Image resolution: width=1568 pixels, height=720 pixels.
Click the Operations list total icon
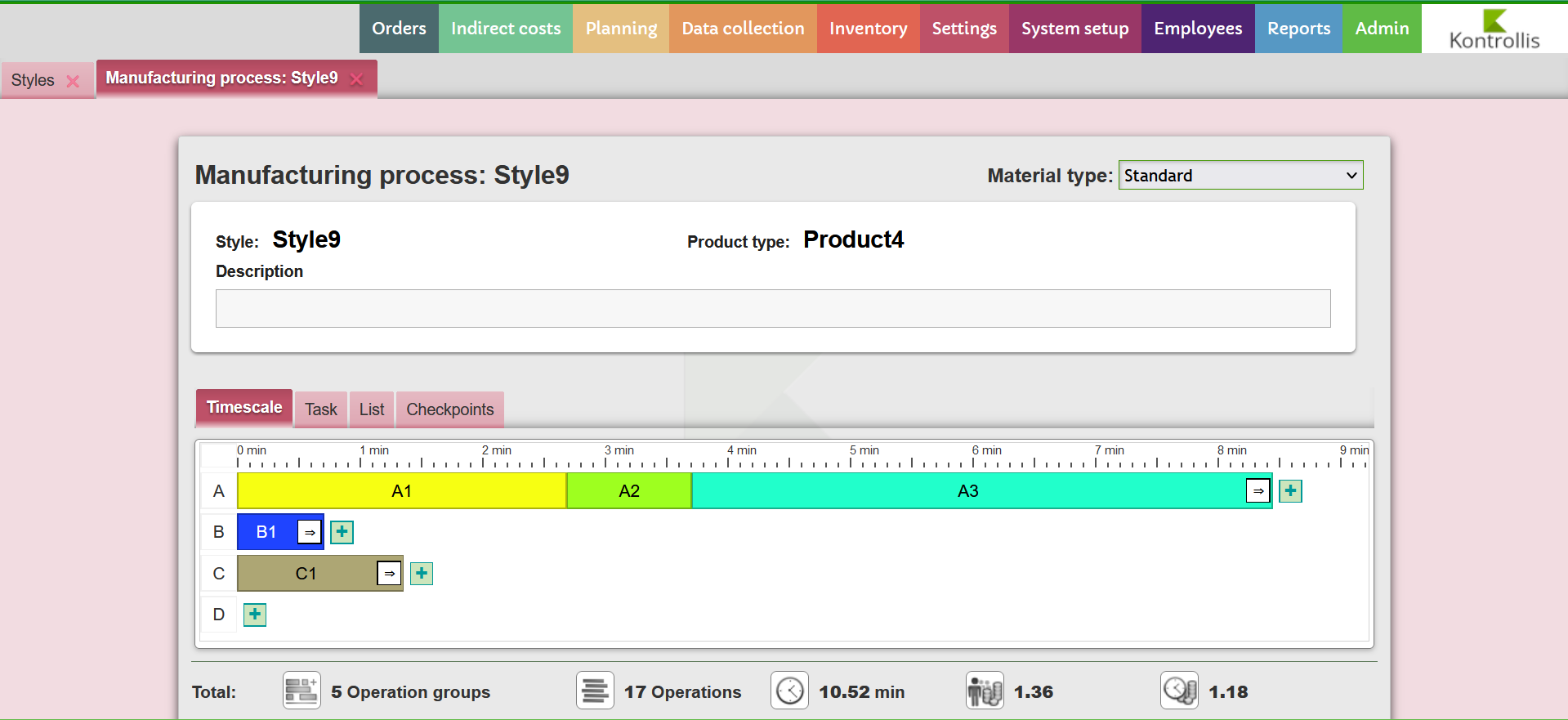[595, 691]
